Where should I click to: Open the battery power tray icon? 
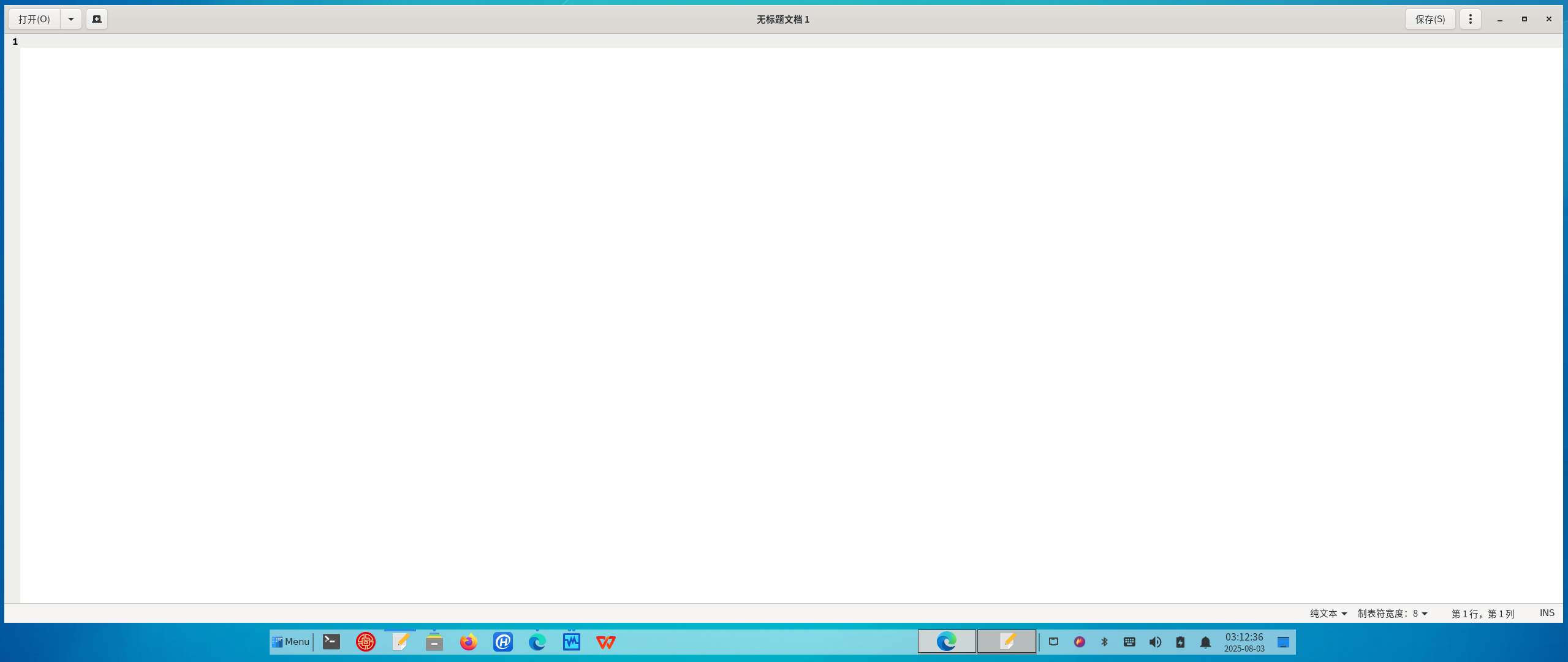(x=1181, y=642)
